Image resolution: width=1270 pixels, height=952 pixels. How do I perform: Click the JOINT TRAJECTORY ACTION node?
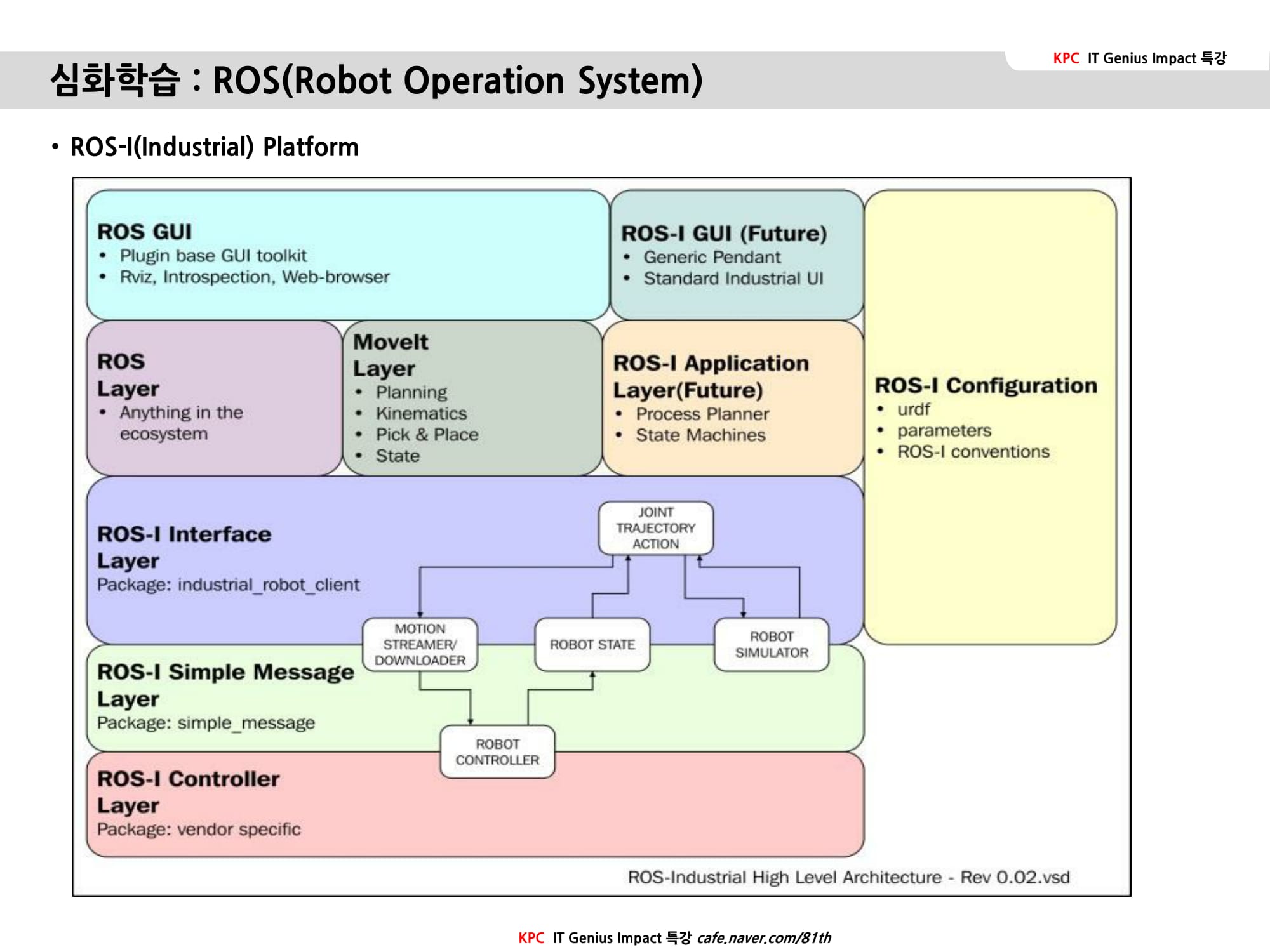tap(655, 528)
